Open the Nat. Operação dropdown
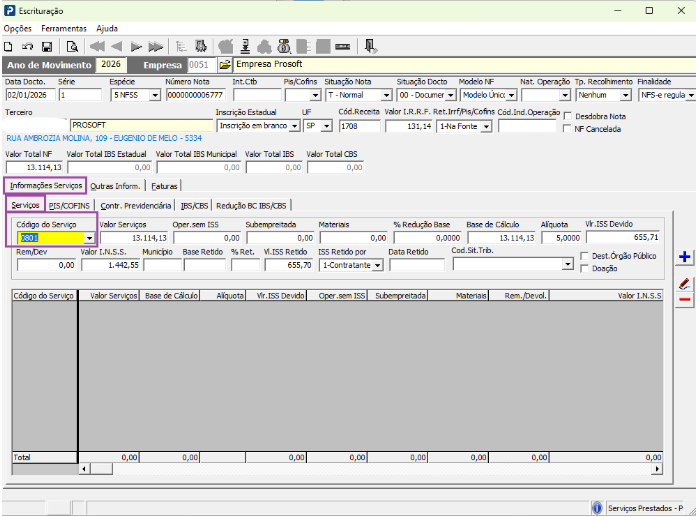696x517 pixels. pos(565,95)
